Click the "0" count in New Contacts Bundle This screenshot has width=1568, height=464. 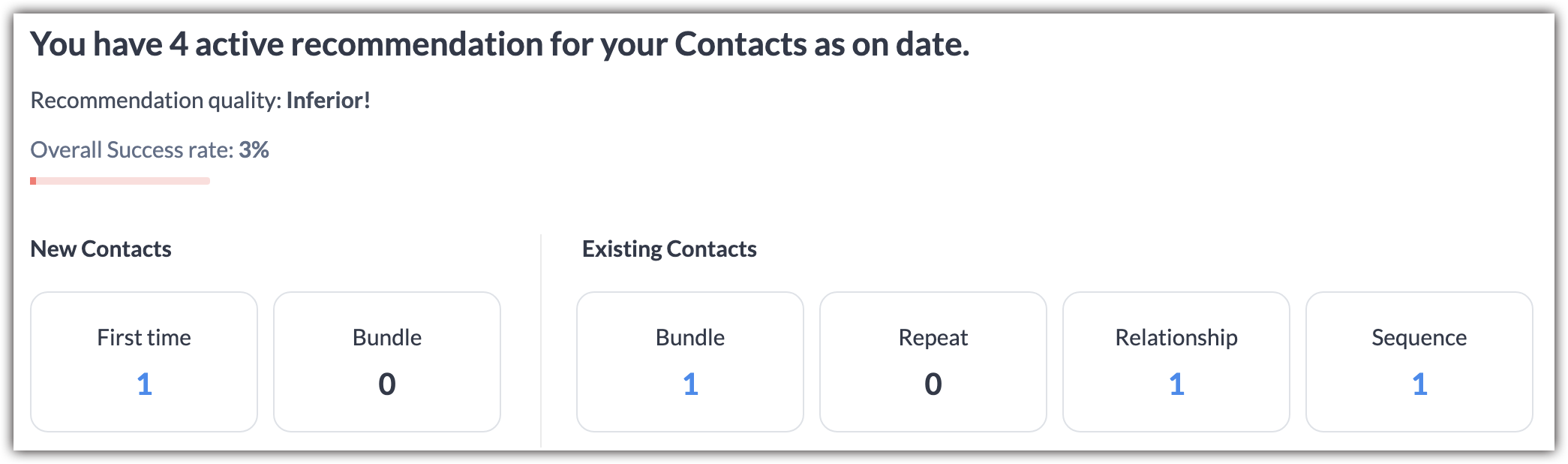pyautogui.click(x=387, y=384)
